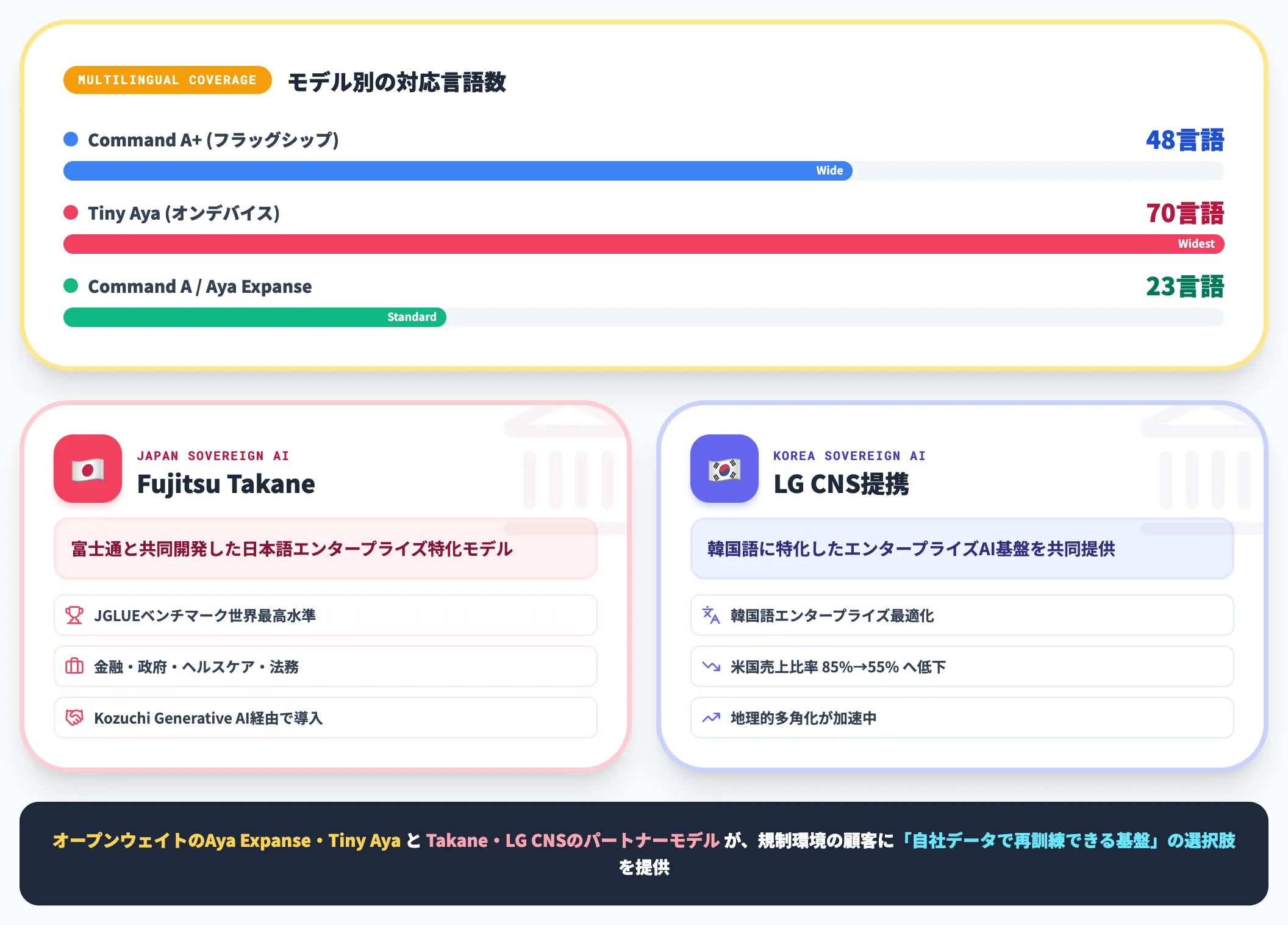Click the MULTILINGUAL COVERAGE badge

(167, 80)
